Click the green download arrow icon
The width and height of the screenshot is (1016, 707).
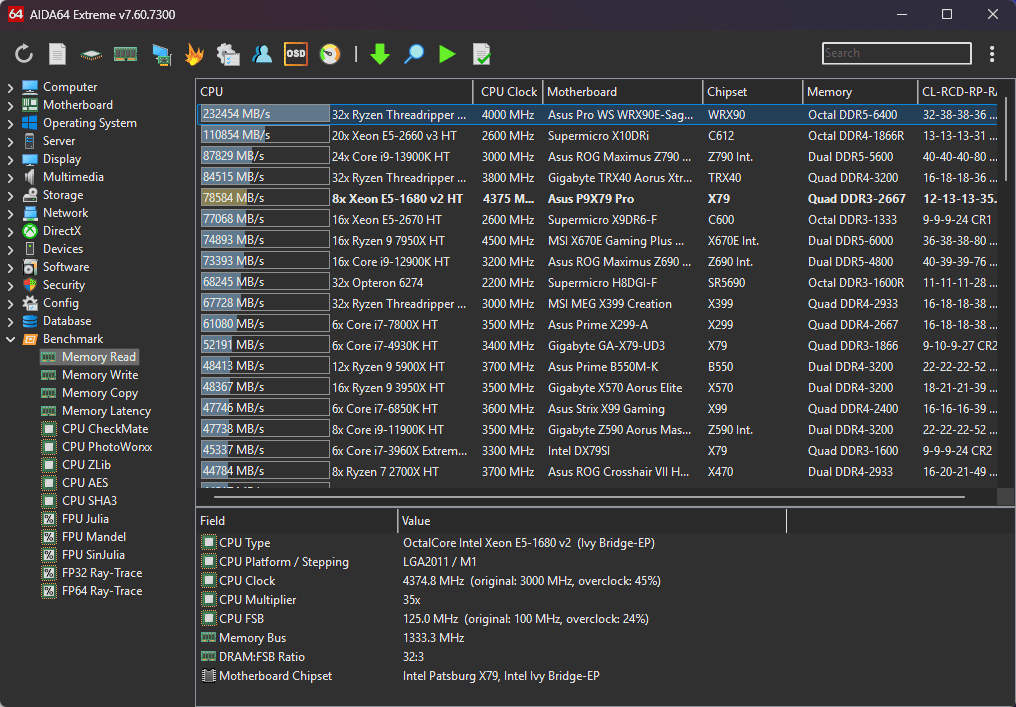[379, 54]
